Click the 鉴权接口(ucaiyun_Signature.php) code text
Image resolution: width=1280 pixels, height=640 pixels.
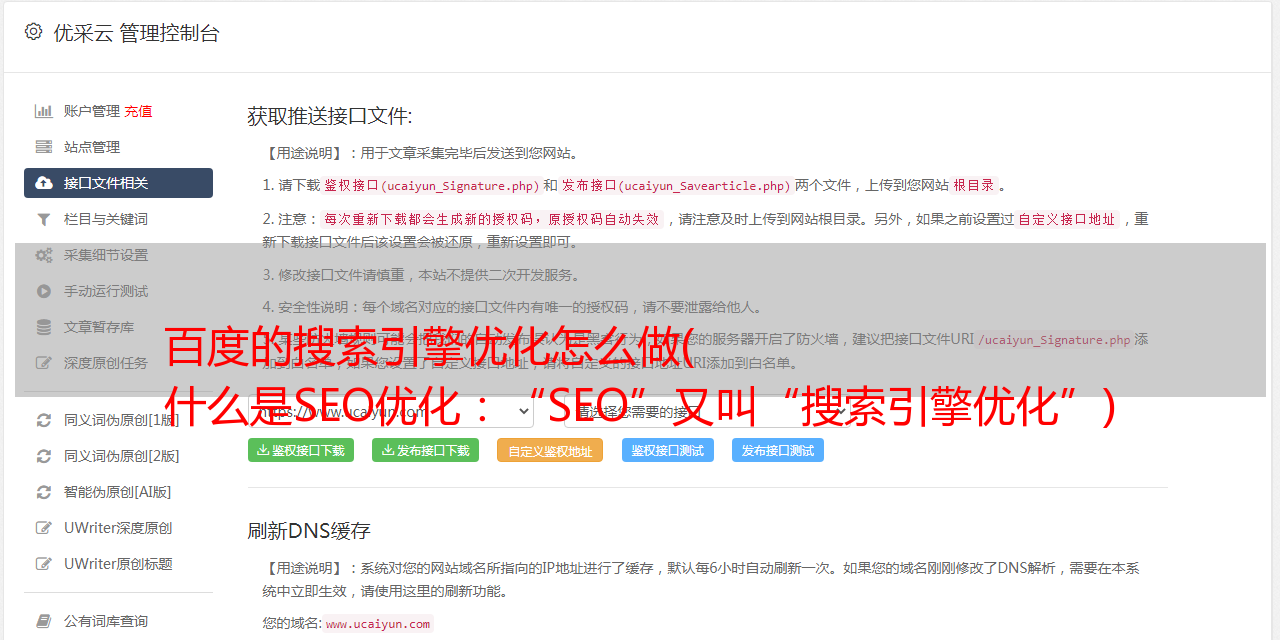[432, 185]
